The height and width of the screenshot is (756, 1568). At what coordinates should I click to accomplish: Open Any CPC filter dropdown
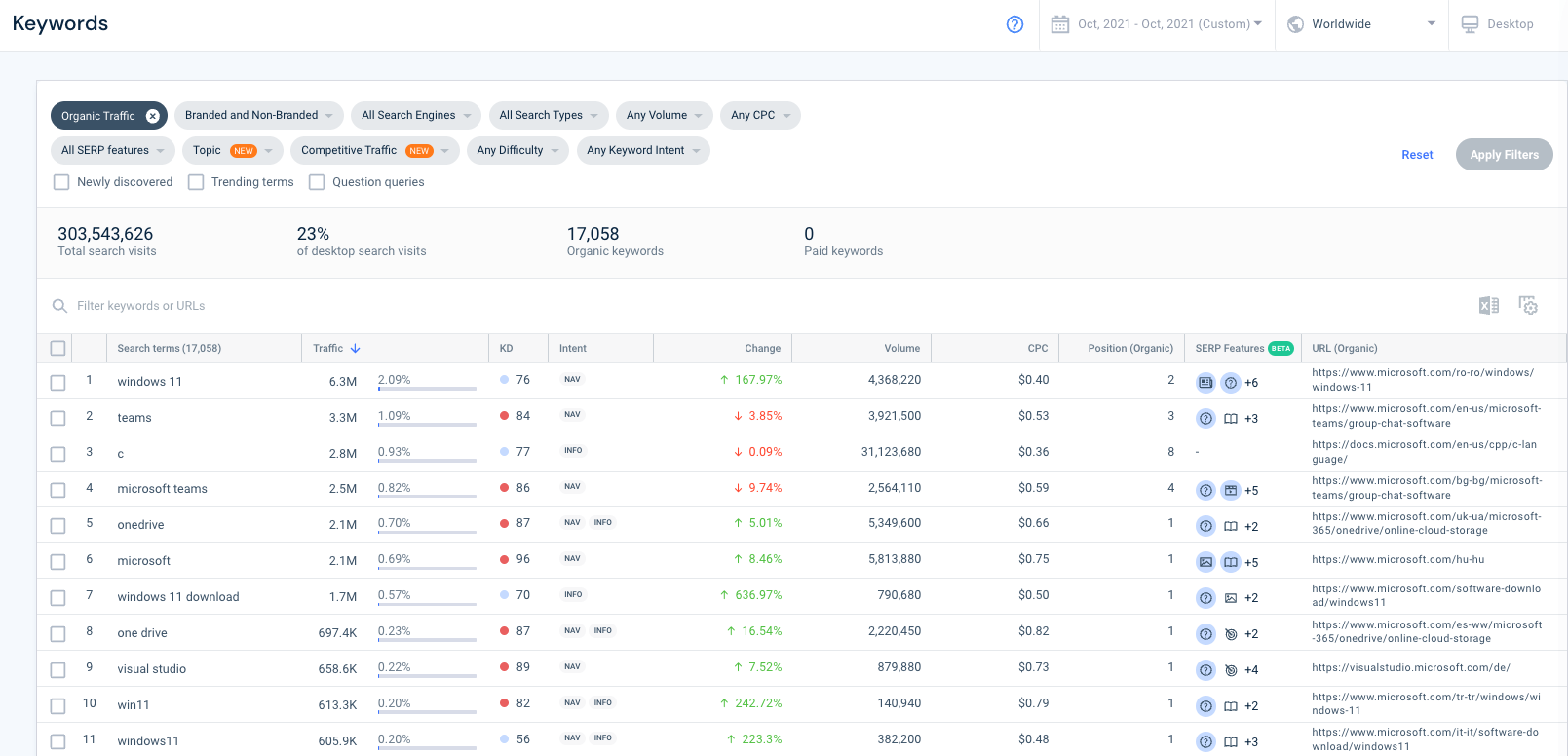[x=761, y=115]
